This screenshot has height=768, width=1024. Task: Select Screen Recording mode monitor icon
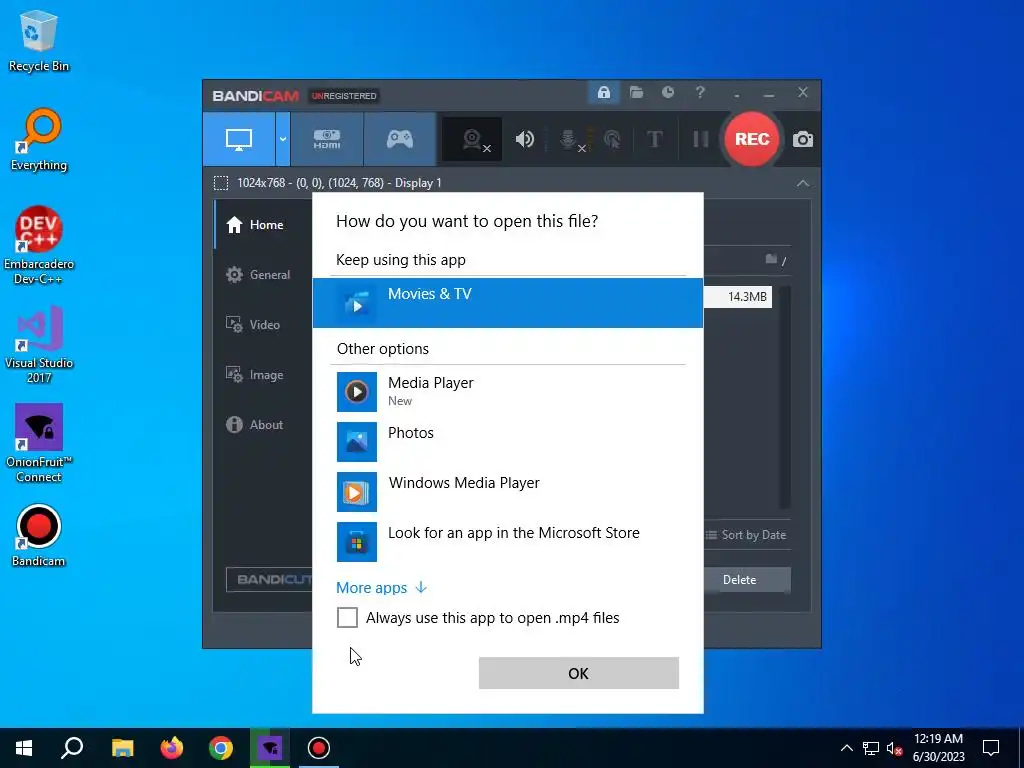[x=239, y=139]
